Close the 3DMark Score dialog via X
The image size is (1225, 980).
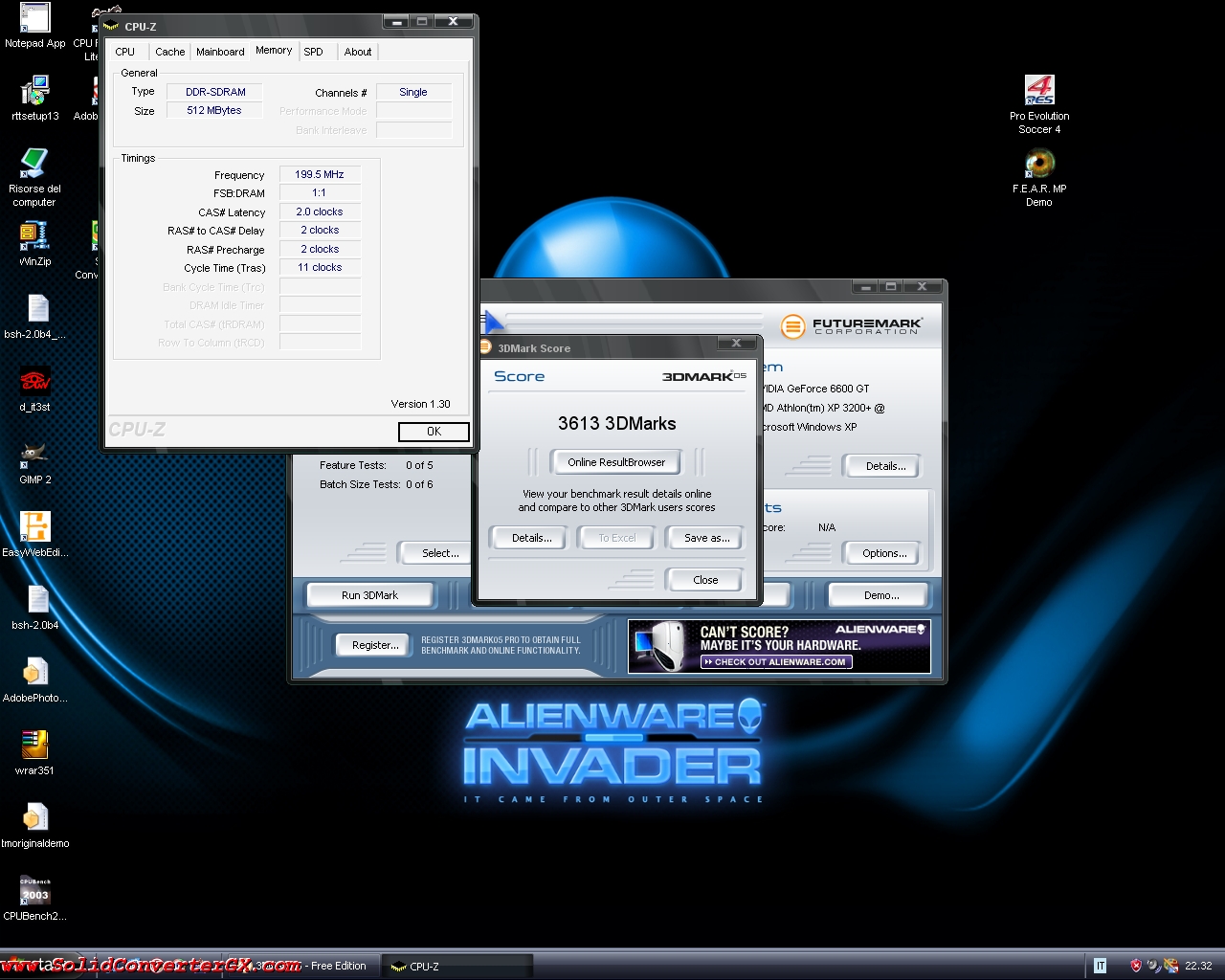click(x=736, y=343)
